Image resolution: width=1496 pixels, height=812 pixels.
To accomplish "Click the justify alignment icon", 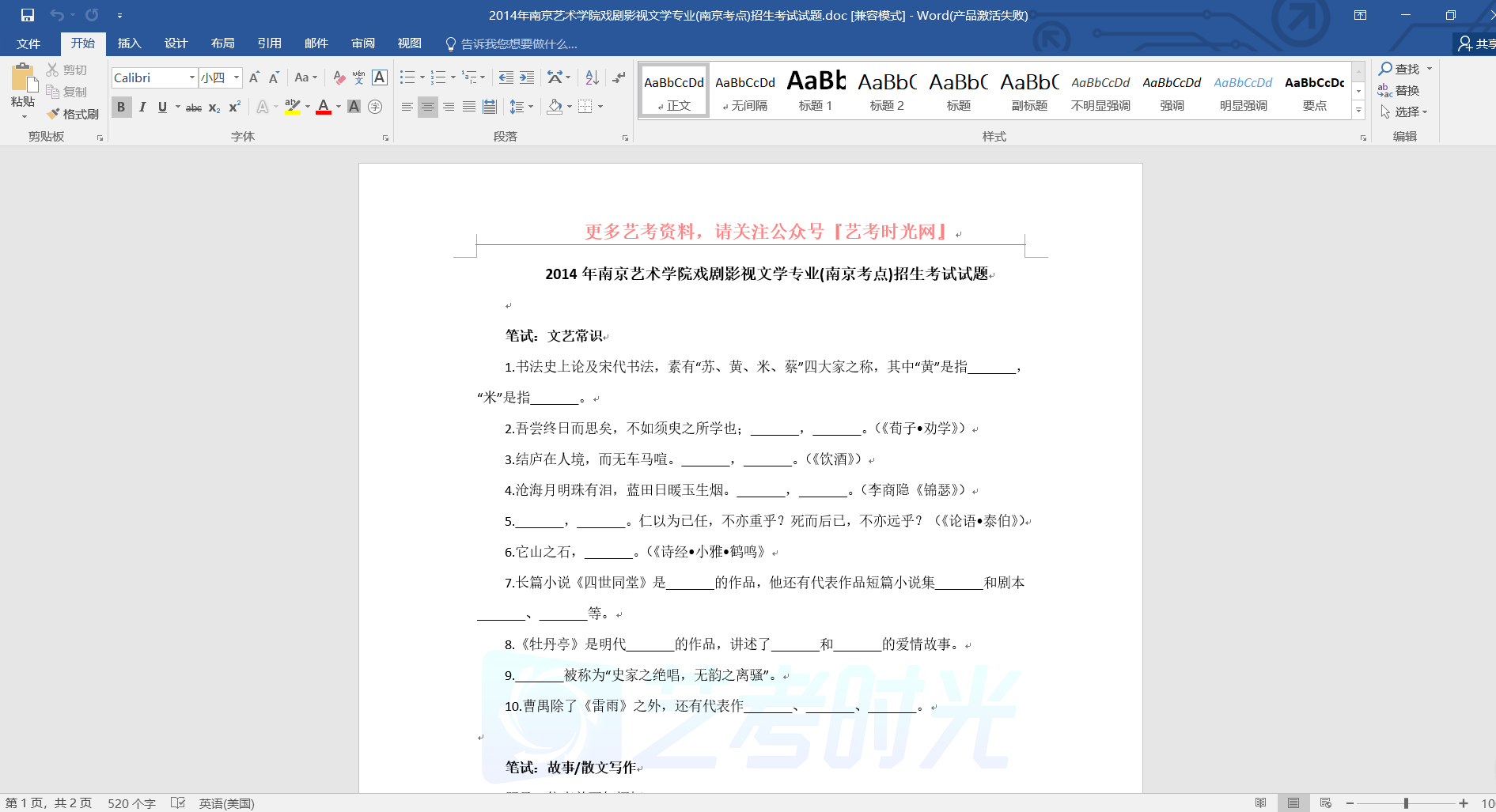I will click(469, 107).
